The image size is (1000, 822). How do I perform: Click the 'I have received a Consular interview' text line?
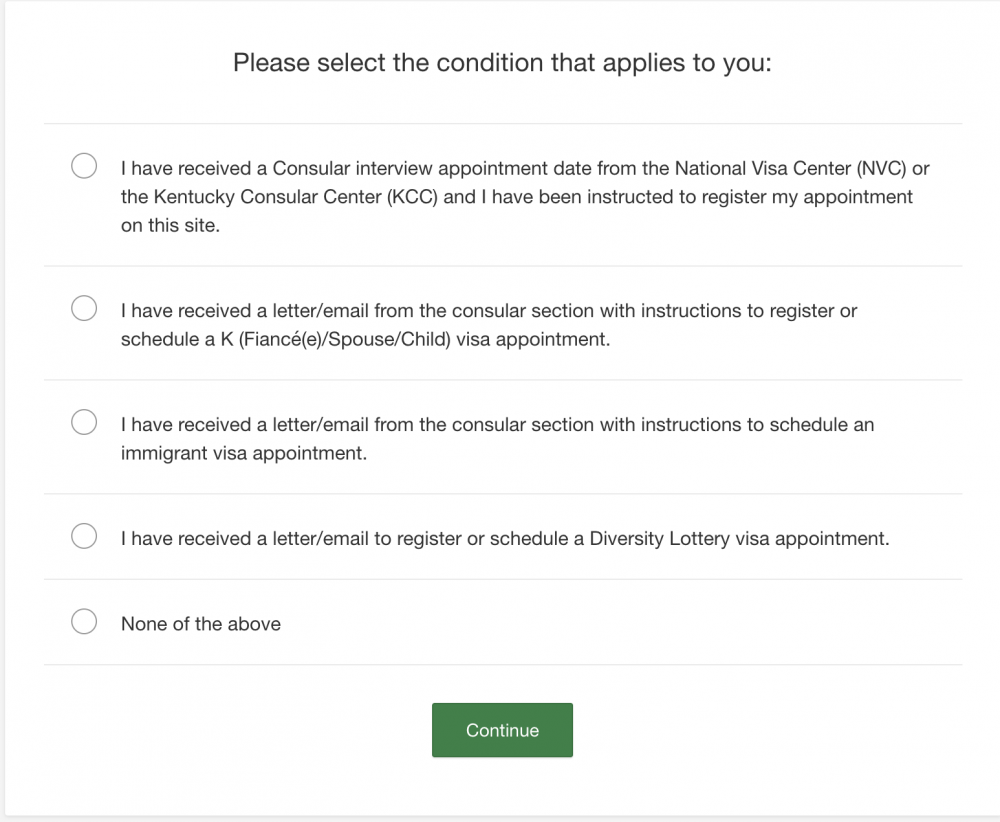point(525,168)
